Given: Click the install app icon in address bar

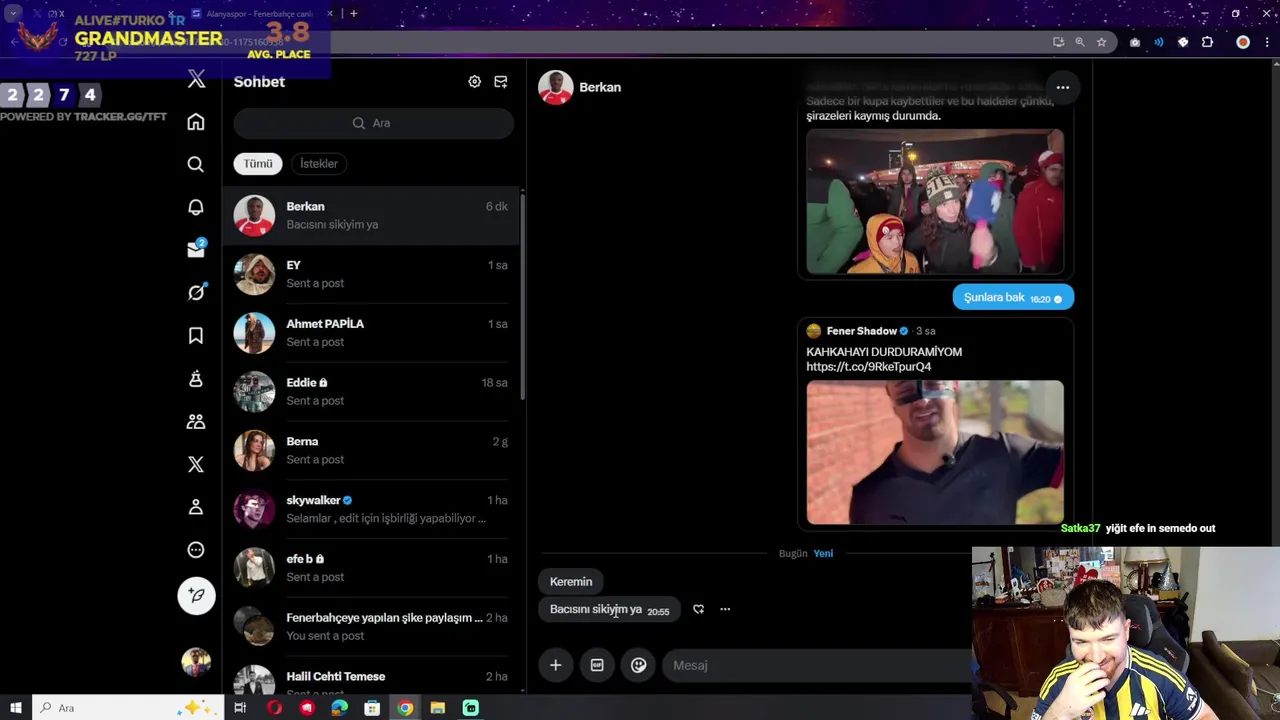Looking at the screenshot, I should pyautogui.click(x=1058, y=42).
